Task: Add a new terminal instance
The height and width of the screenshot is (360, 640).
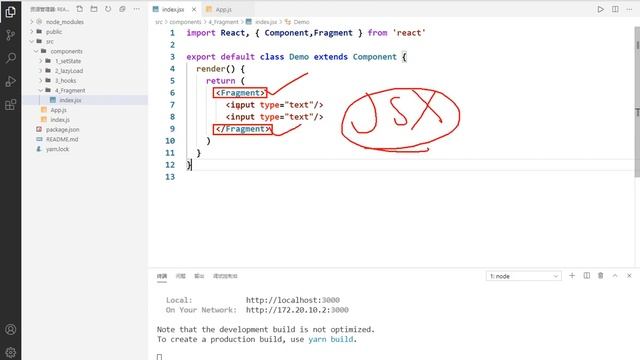Action: pyautogui.click(x=572, y=276)
